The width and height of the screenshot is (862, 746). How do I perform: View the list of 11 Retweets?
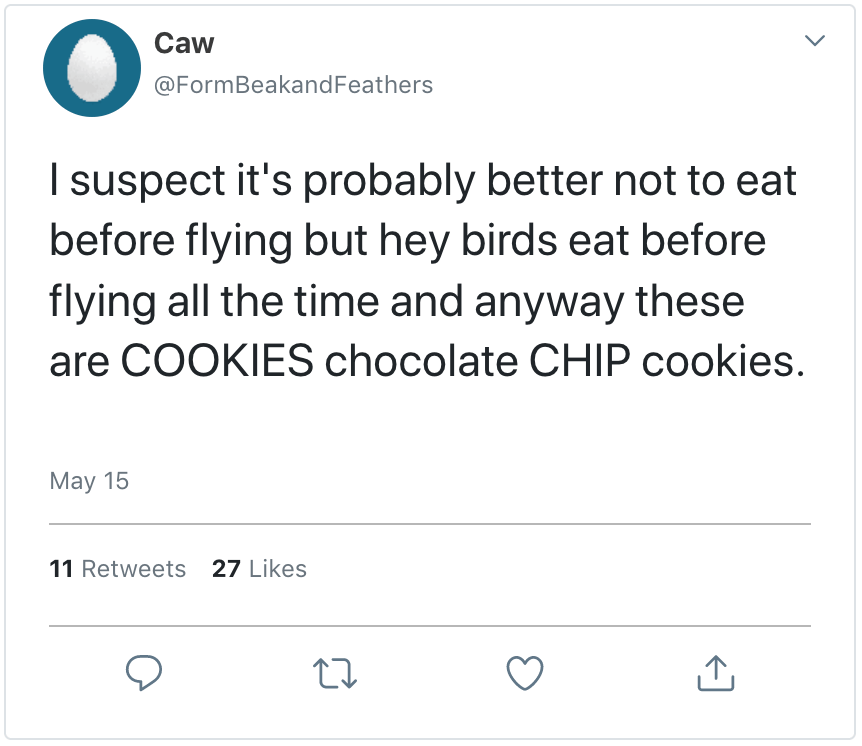click(x=118, y=569)
